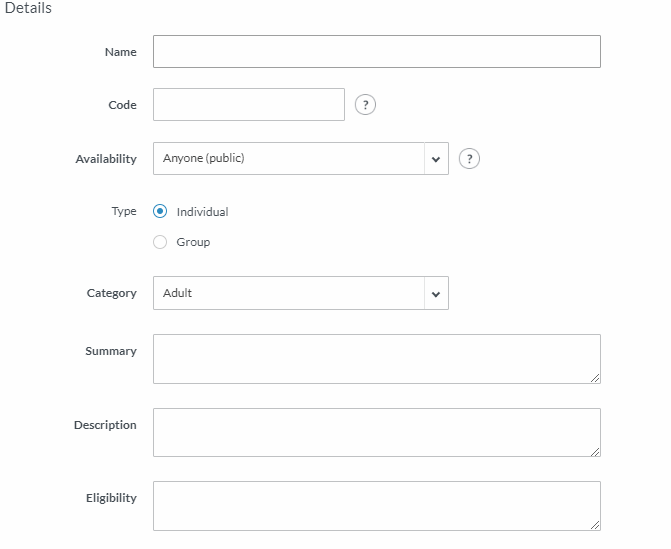Expand the Category dropdown arrow
This screenshot has width=671, height=549.
436,293
